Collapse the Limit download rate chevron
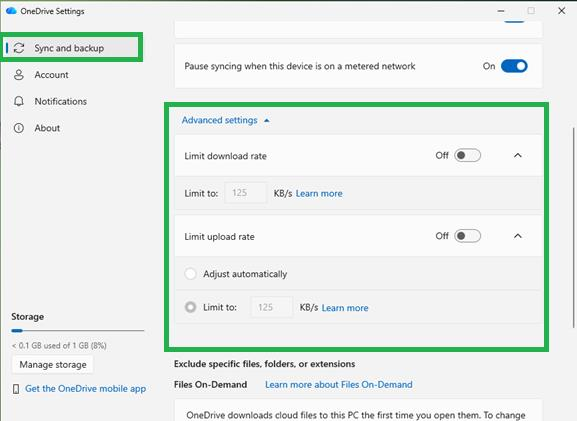This screenshot has width=577, height=421. pos(518,155)
